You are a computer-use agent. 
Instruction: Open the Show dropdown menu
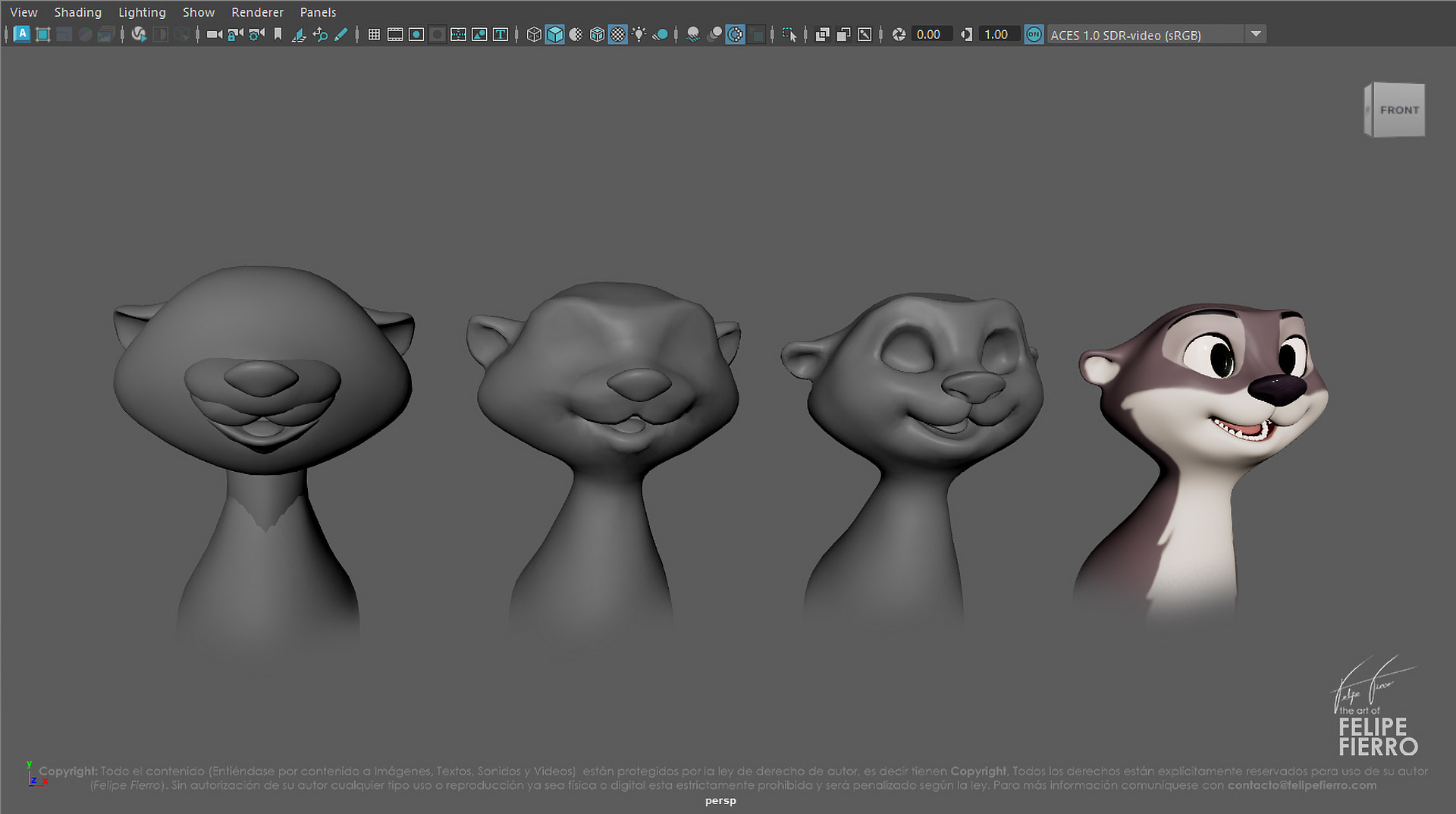click(199, 12)
